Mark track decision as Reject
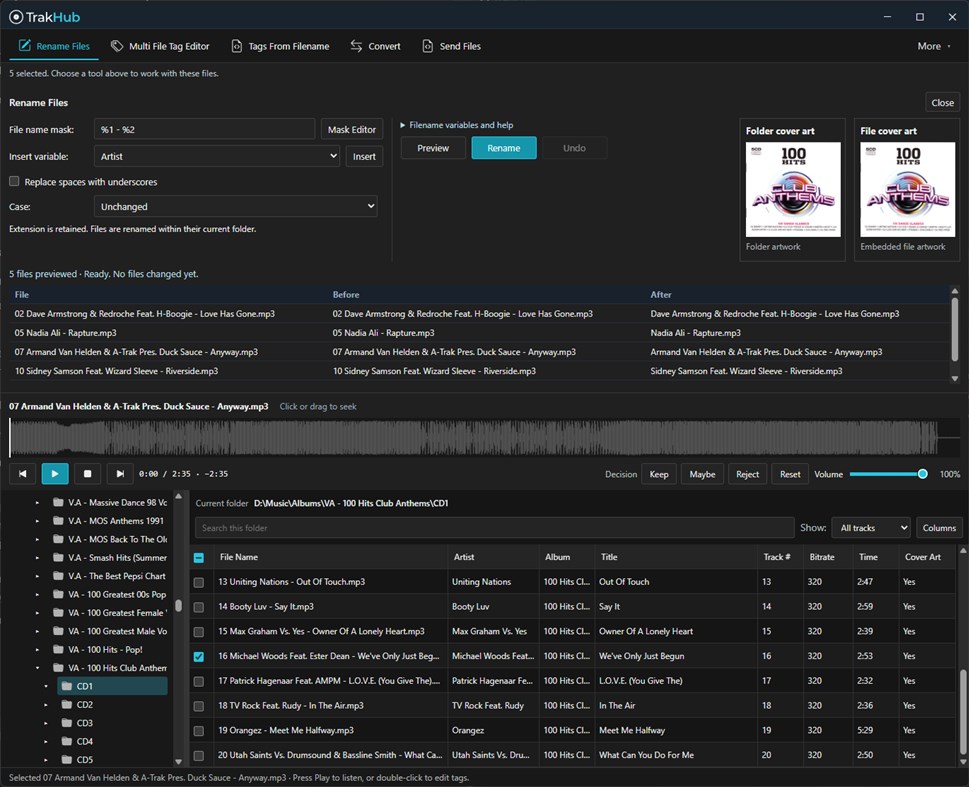The width and height of the screenshot is (969, 787). (x=747, y=474)
